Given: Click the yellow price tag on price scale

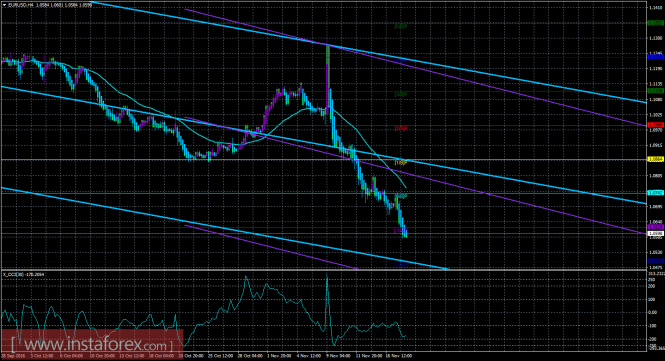Looking at the screenshot, I should click(x=656, y=159).
